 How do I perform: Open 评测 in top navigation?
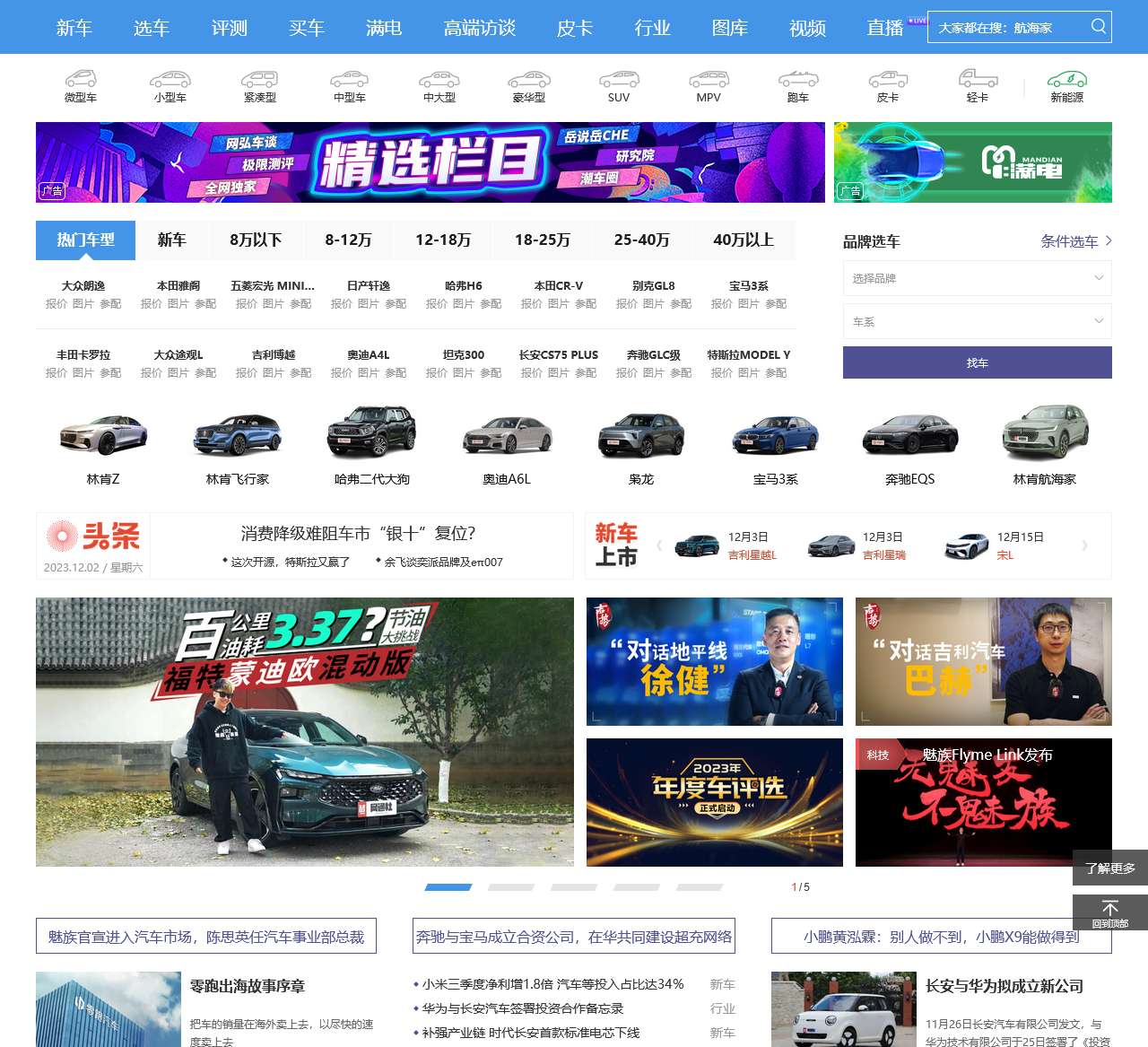(230, 28)
